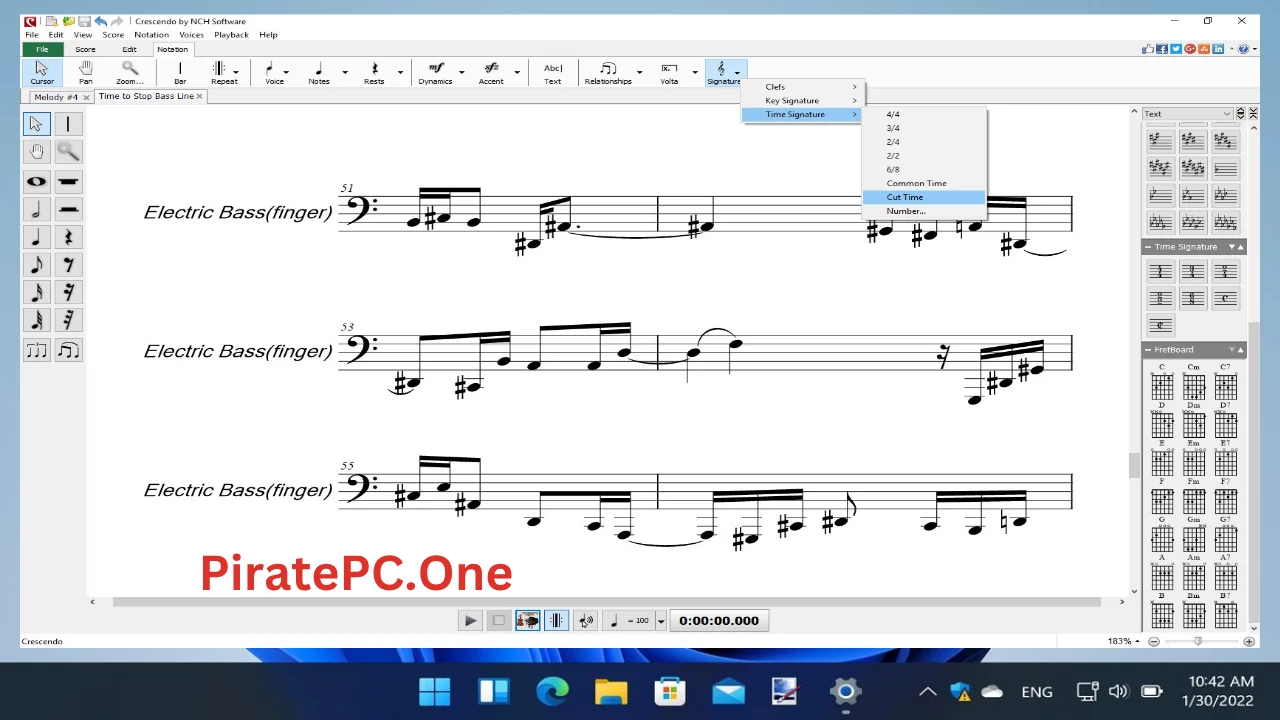Switch to the Score ribbon tab
The image size is (1280, 720).
click(85, 49)
